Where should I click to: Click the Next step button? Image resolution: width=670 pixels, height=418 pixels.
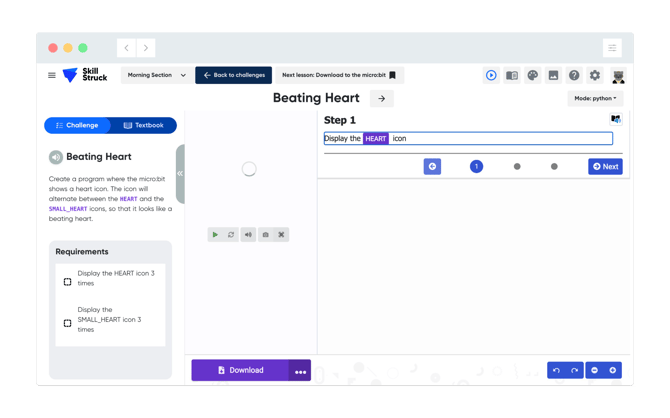pos(605,166)
